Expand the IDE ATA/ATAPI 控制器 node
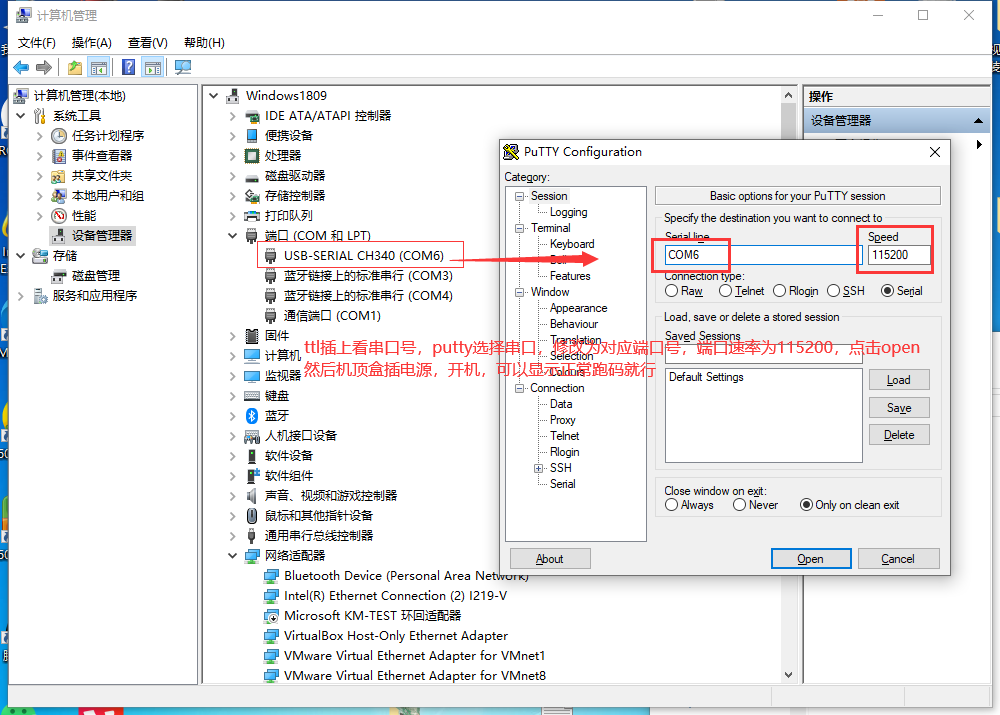The image size is (1000, 715). click(233, 116)
